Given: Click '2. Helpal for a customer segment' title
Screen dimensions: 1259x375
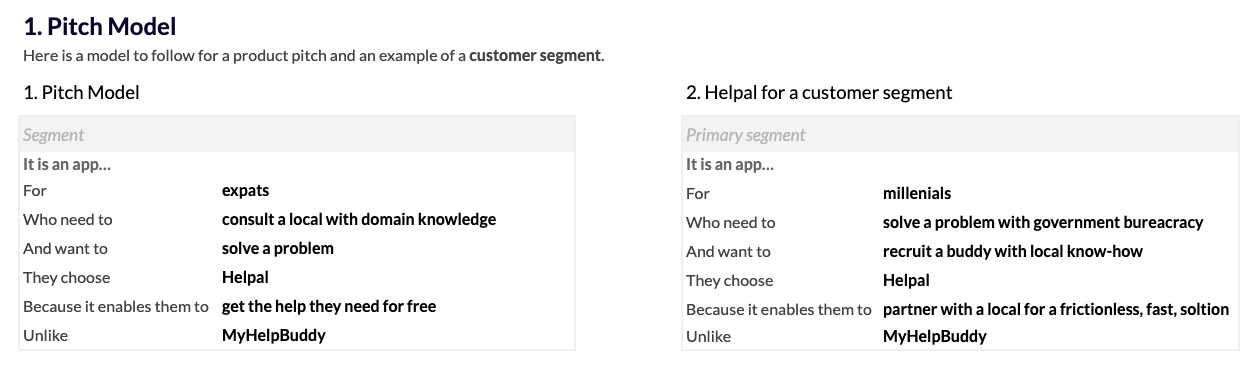Looking at the screenshot, I should tap(819, 92).
